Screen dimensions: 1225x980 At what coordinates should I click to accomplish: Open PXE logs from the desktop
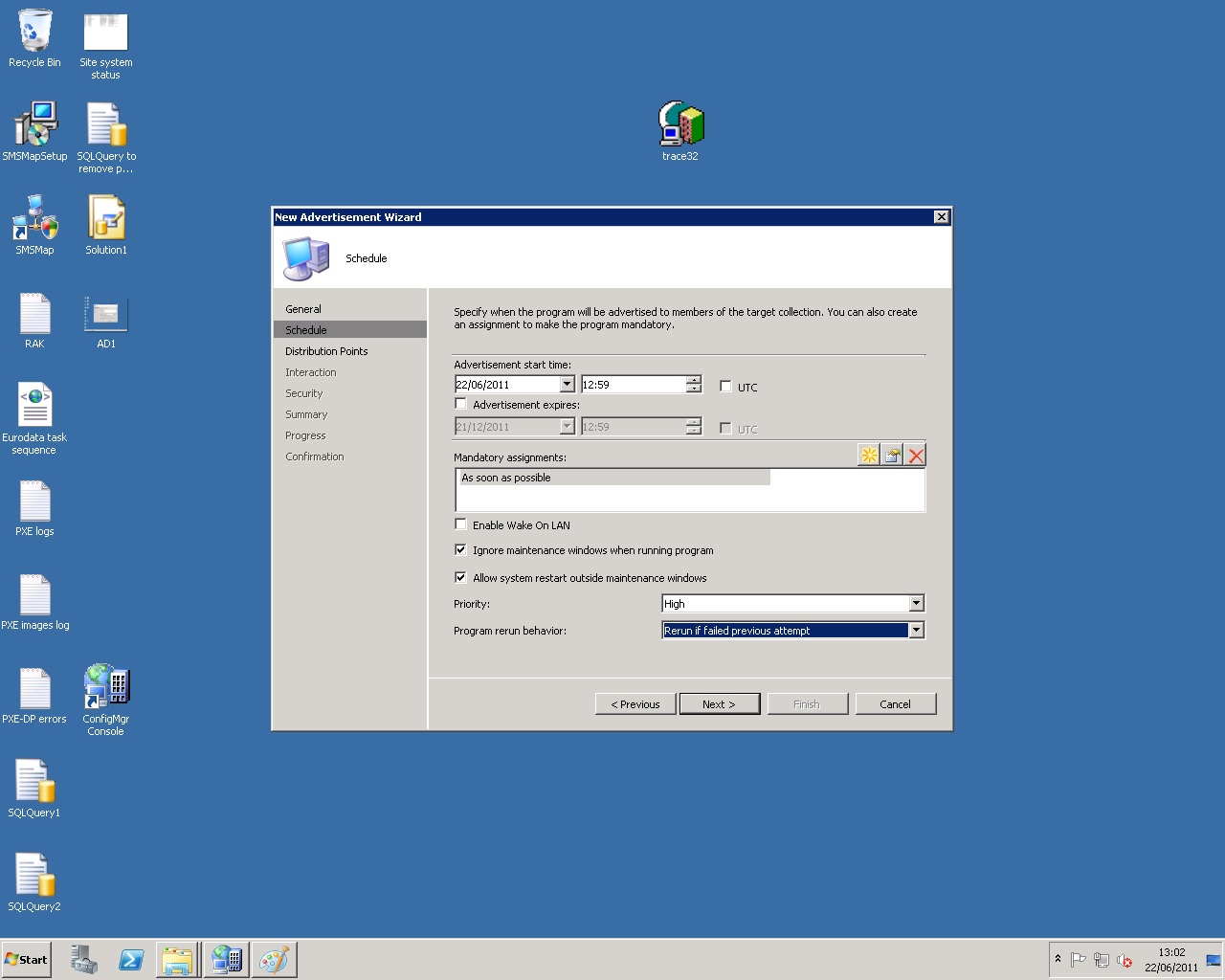[x=34, y=500]
